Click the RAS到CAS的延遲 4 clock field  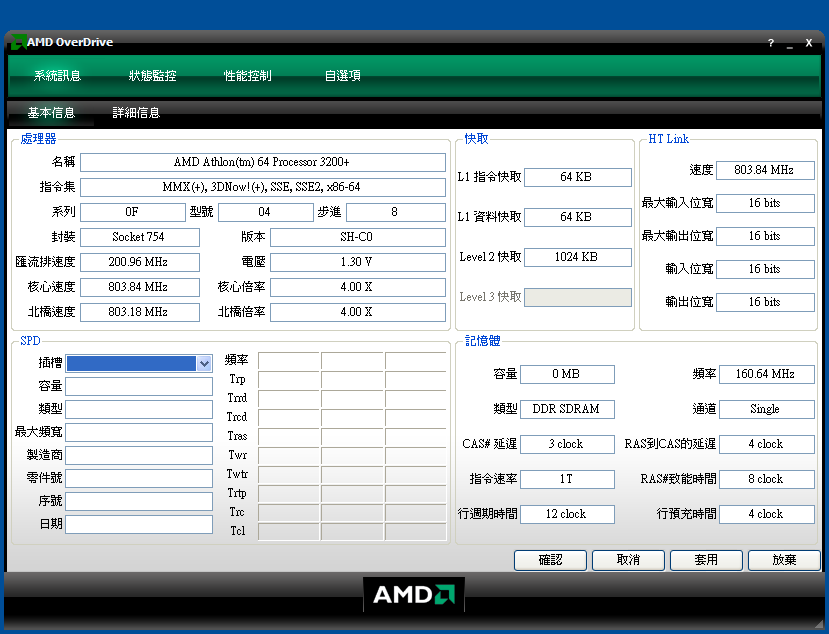click(767, 444)
